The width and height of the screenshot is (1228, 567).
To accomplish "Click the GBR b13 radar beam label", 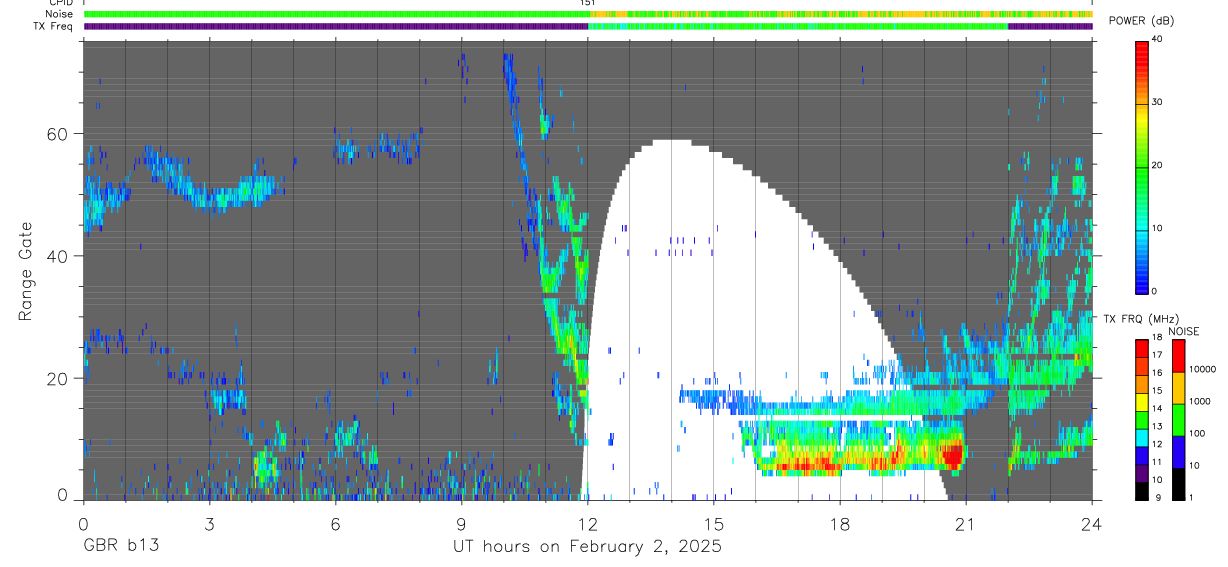I will pos(120,547).
